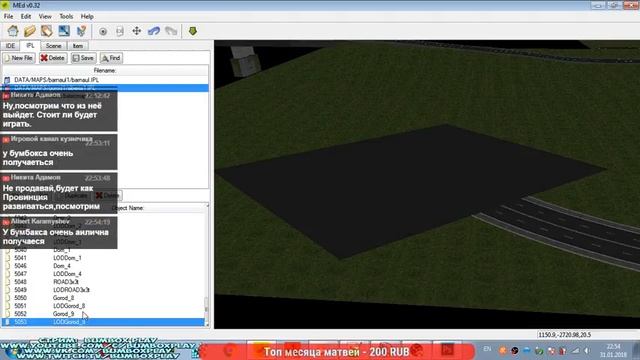Select the four-arrow move tool

(x=137, y=31)
